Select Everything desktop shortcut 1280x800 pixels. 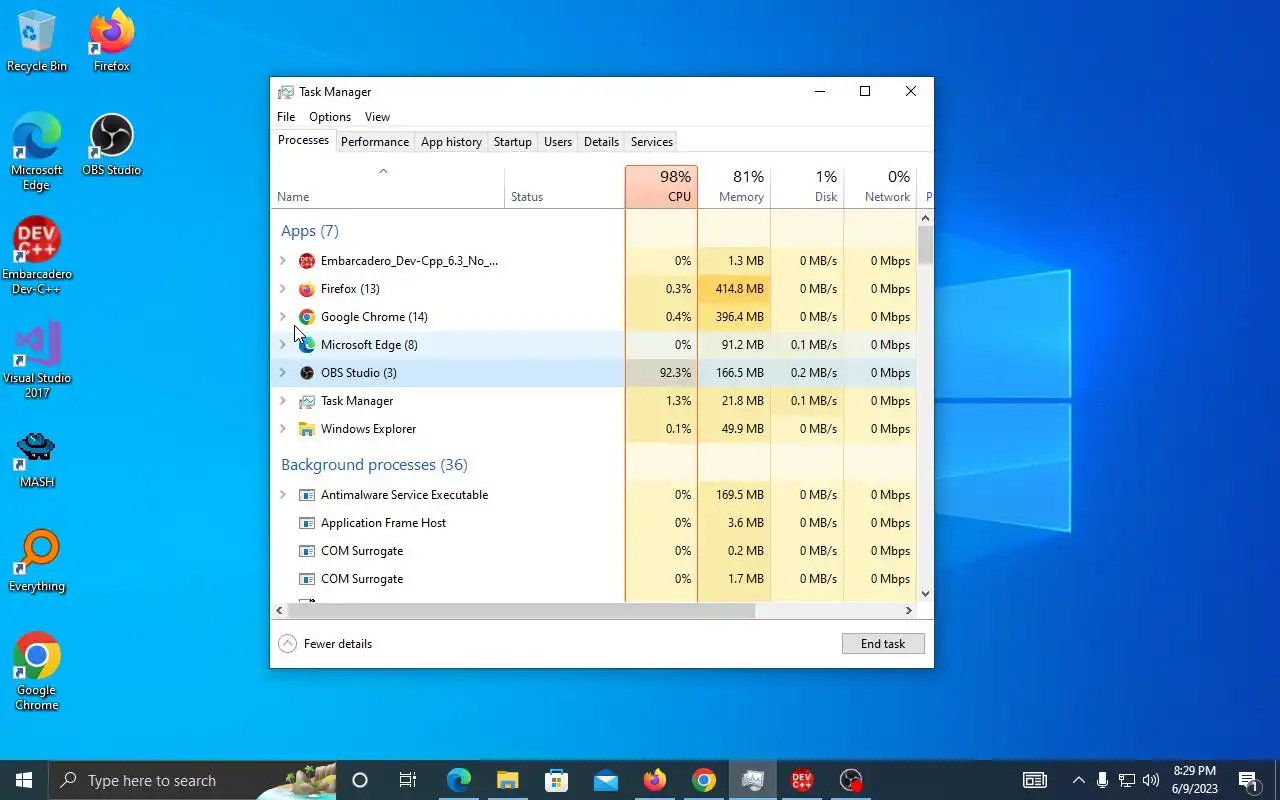click(37, 562)
